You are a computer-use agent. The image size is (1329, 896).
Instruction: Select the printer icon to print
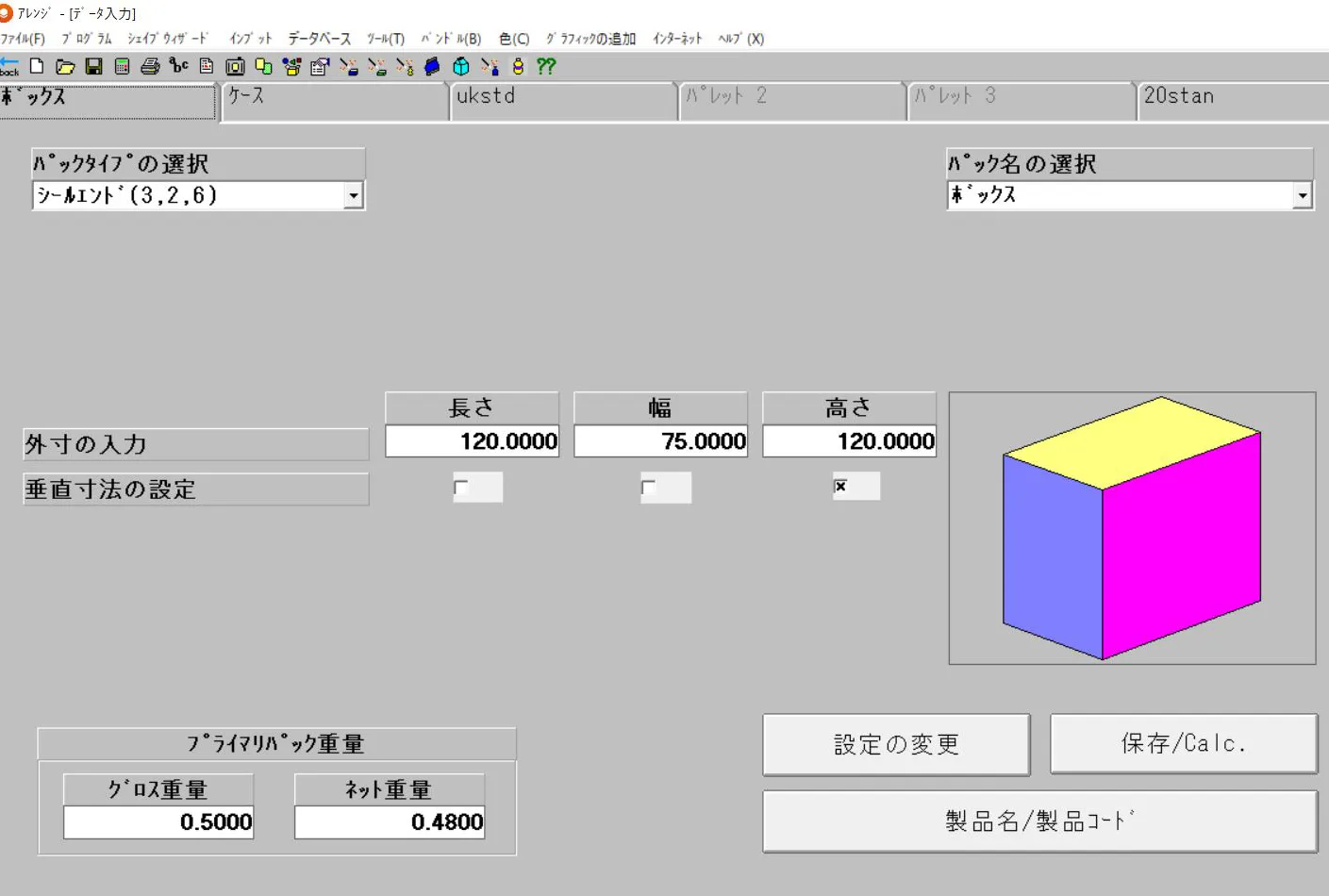149,66
